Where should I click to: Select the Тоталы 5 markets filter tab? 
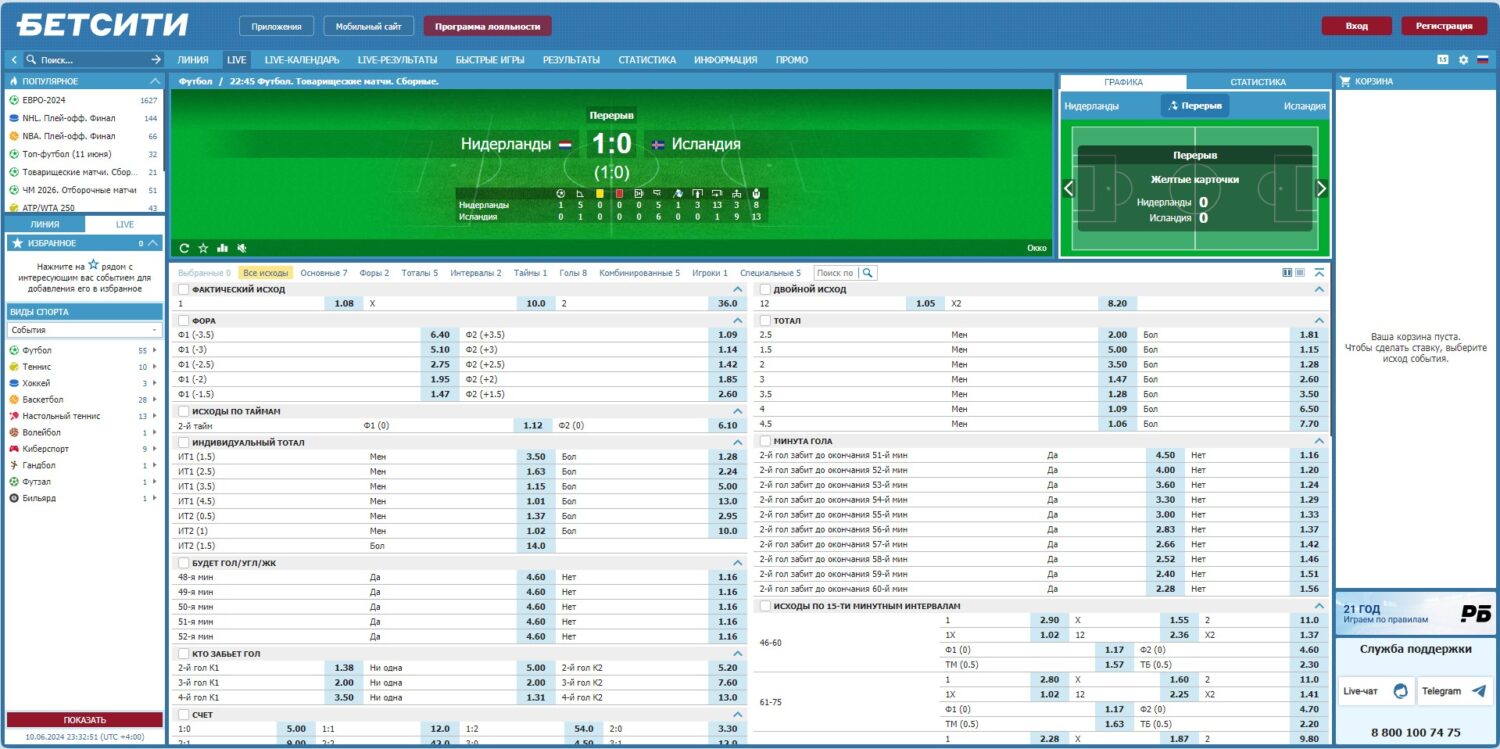point(420,272)
